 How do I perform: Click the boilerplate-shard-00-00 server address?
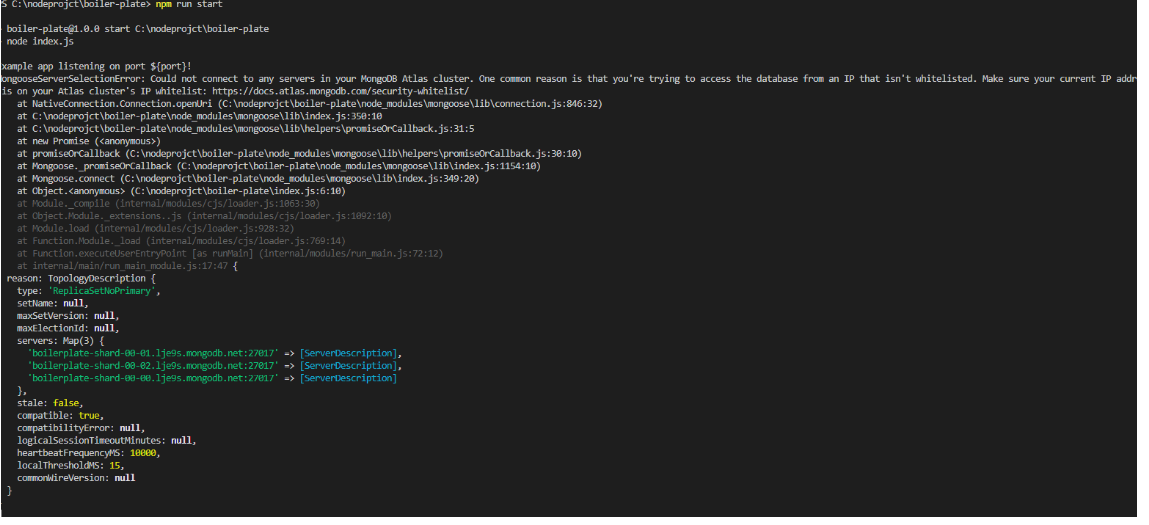153,378
